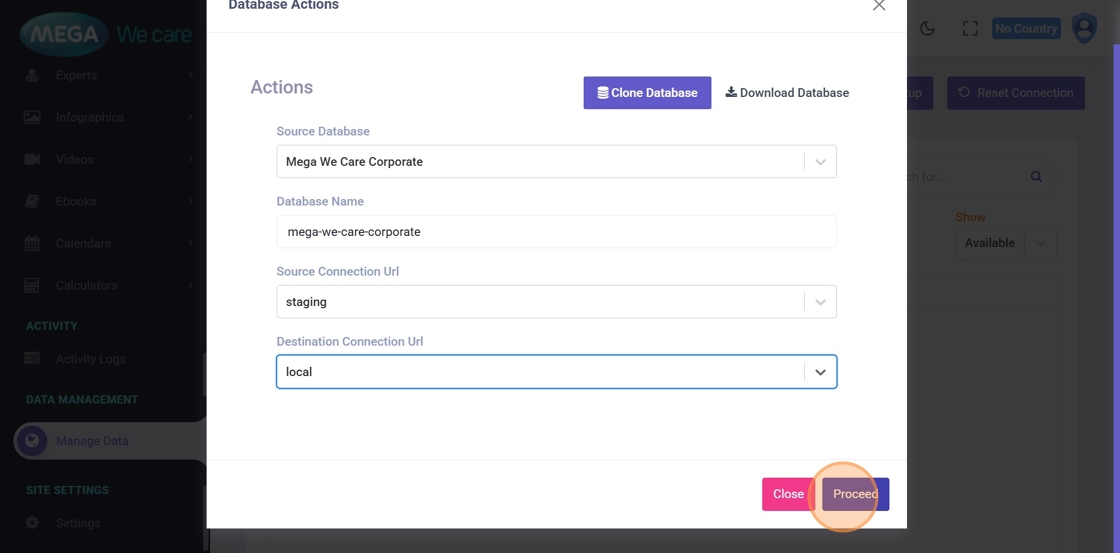Click the Calculators icon in sidebar

[32, 285]
